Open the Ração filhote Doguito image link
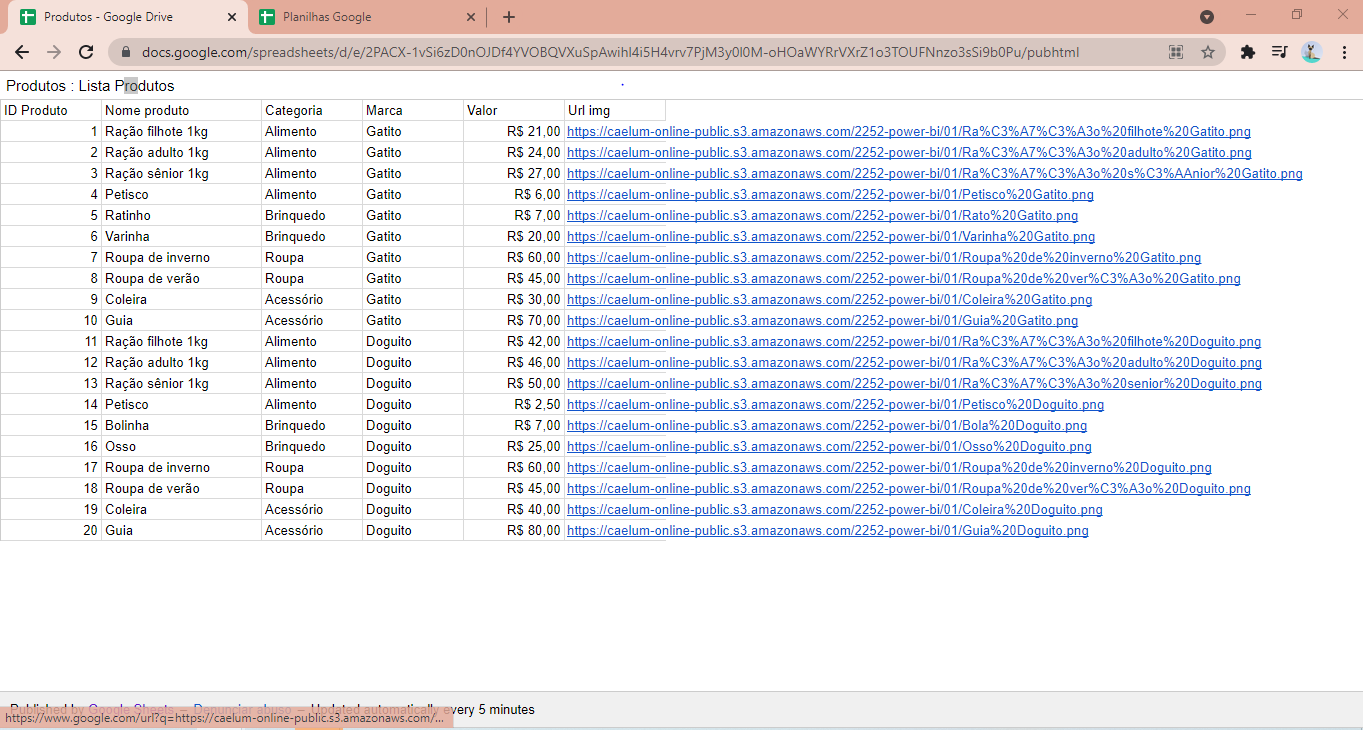Viewport: 1363px width, 730px height. pos(914,341)
